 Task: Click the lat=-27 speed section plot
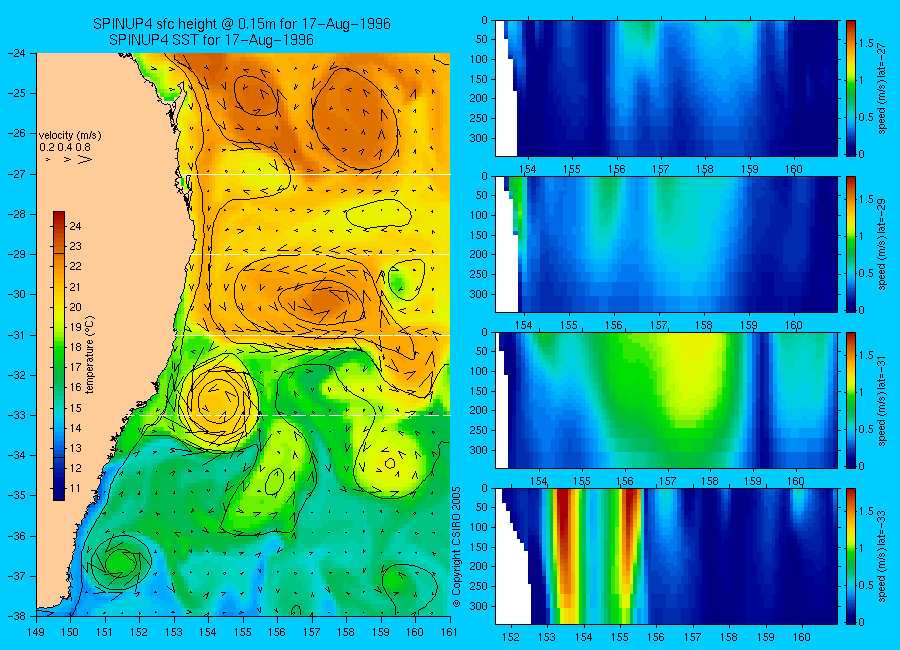(x=666, y=88)
